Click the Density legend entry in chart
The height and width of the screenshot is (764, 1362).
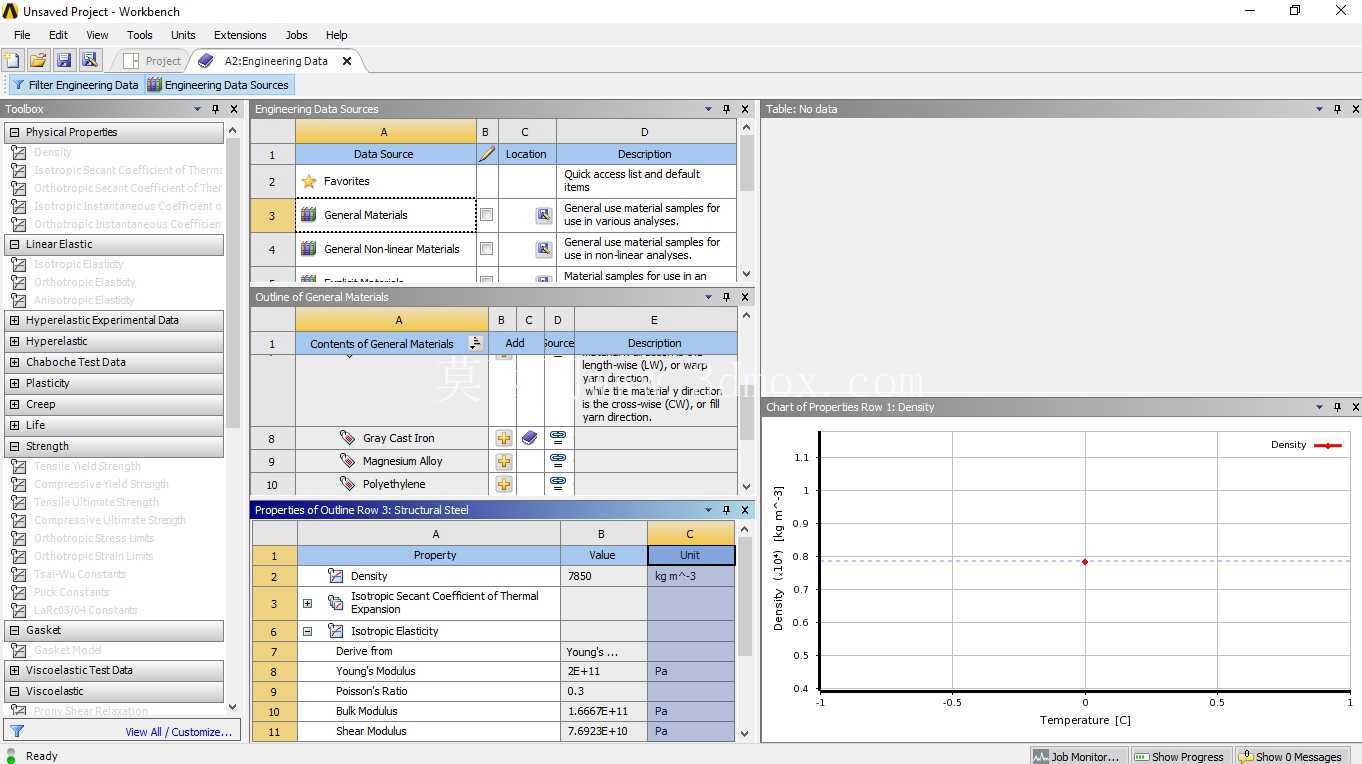[x=1306, y=445]
